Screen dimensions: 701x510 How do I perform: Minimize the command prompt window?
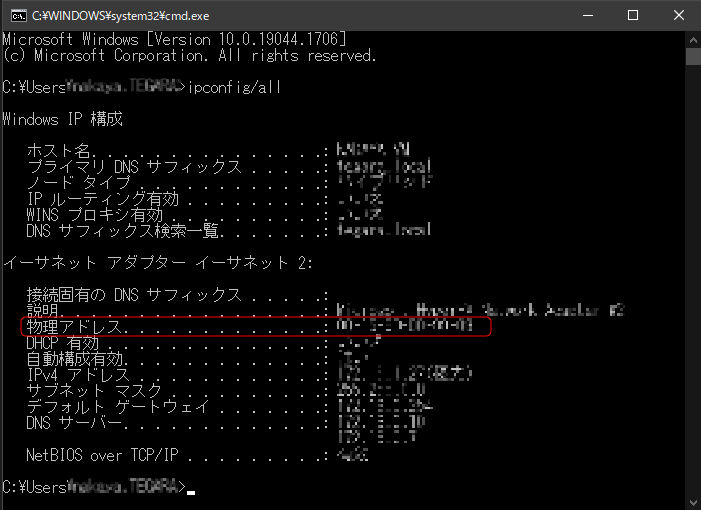[585, 15]
